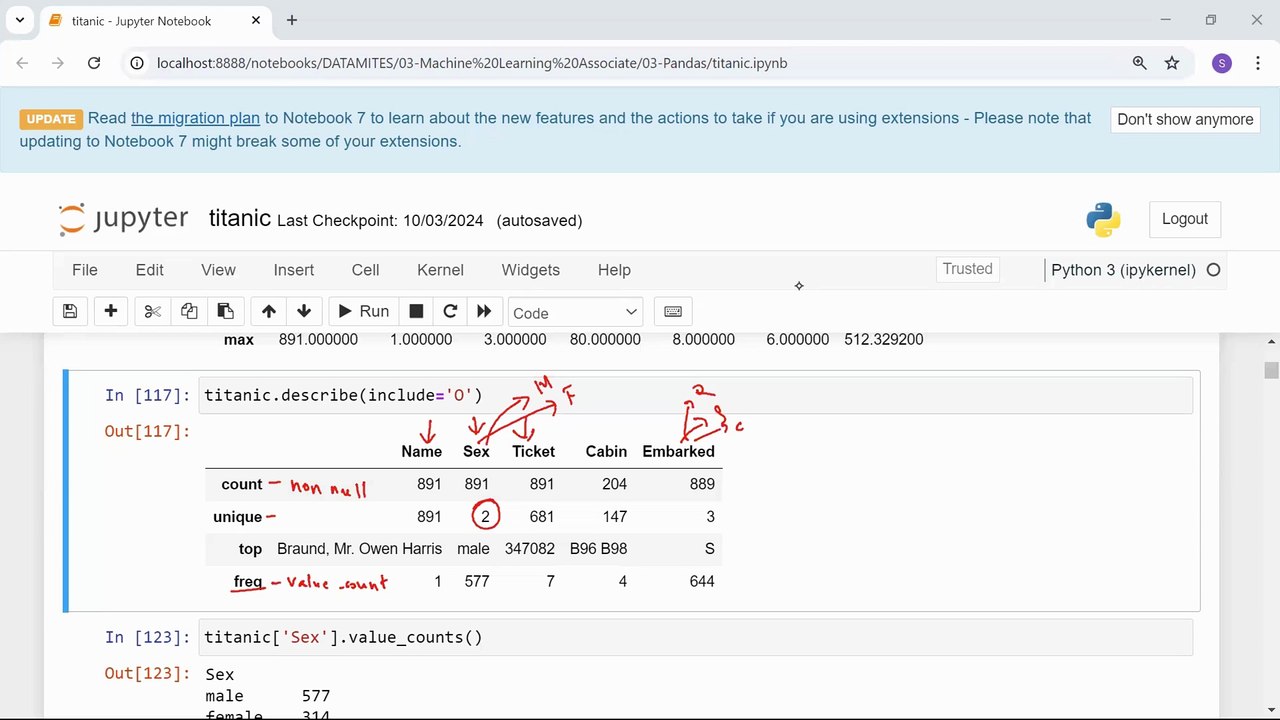Click the Logout button

[1185, 219]
